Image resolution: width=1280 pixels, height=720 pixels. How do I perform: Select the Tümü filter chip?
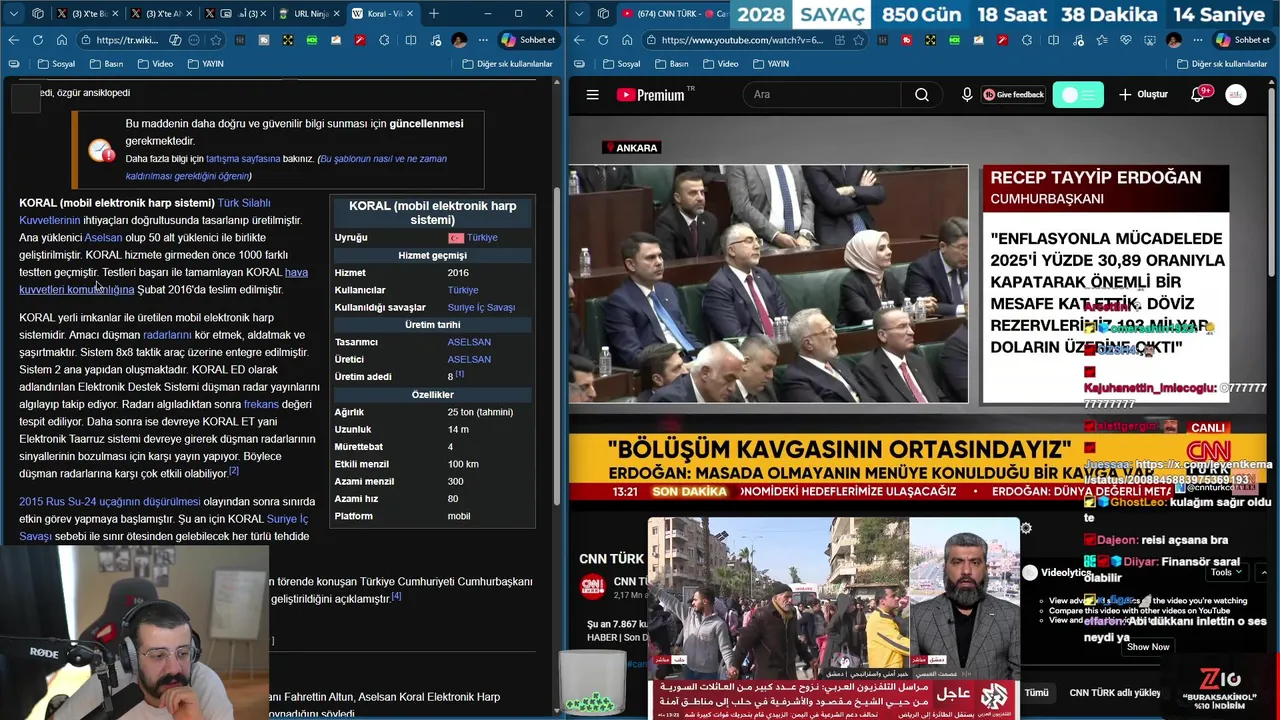1036,692
